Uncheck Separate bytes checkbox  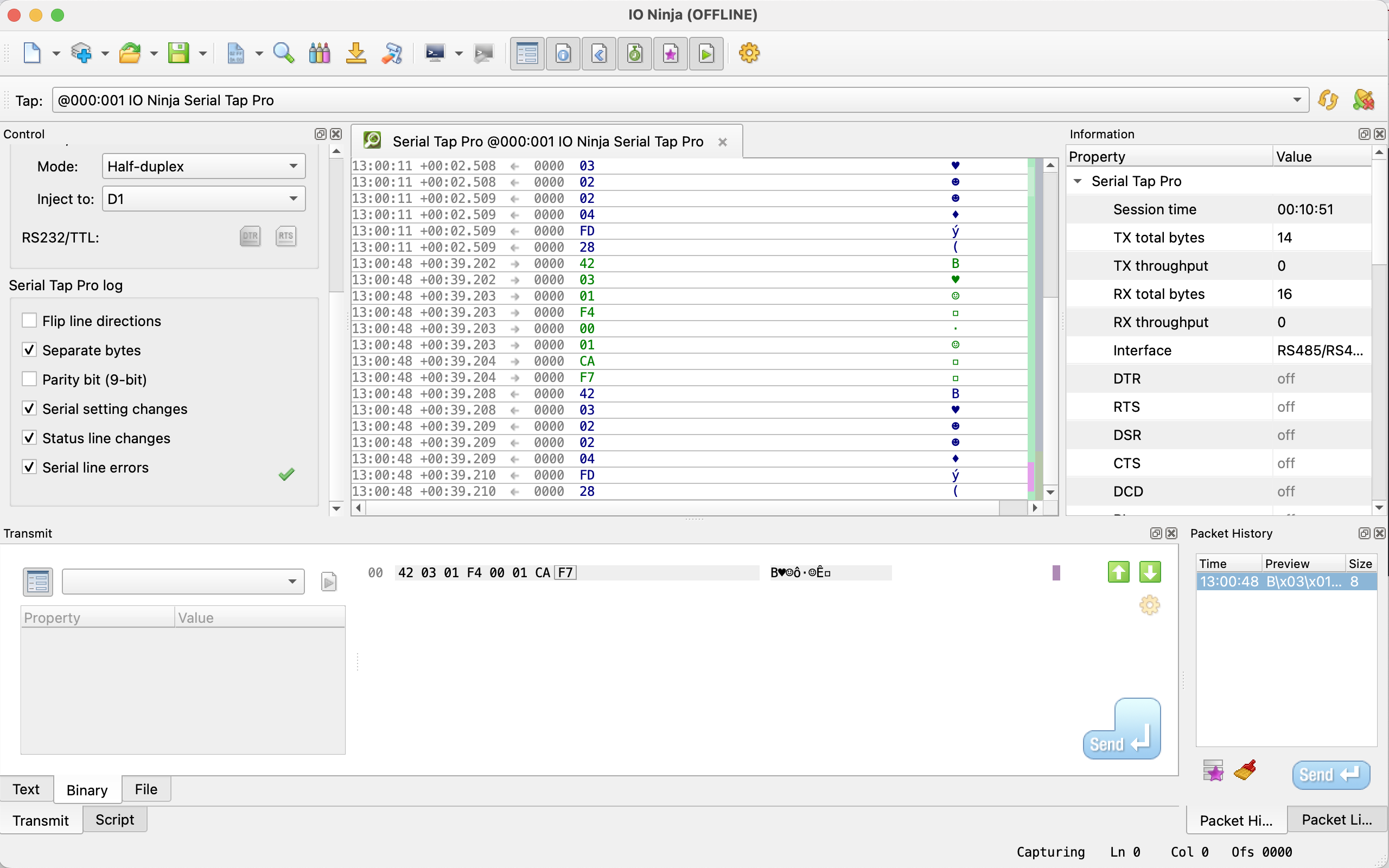(x=29, y=349)
